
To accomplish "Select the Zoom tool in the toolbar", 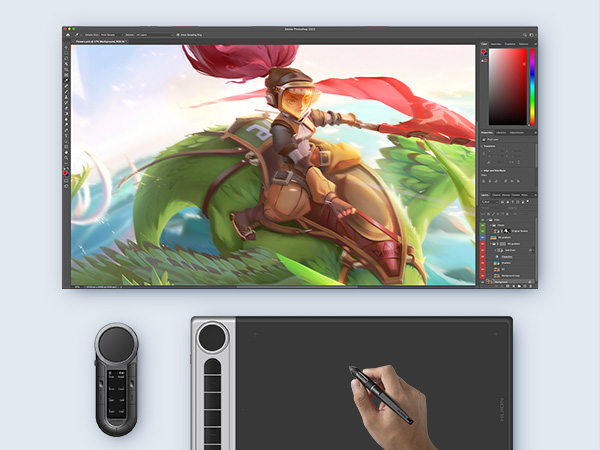I will [x=66, y=160].
